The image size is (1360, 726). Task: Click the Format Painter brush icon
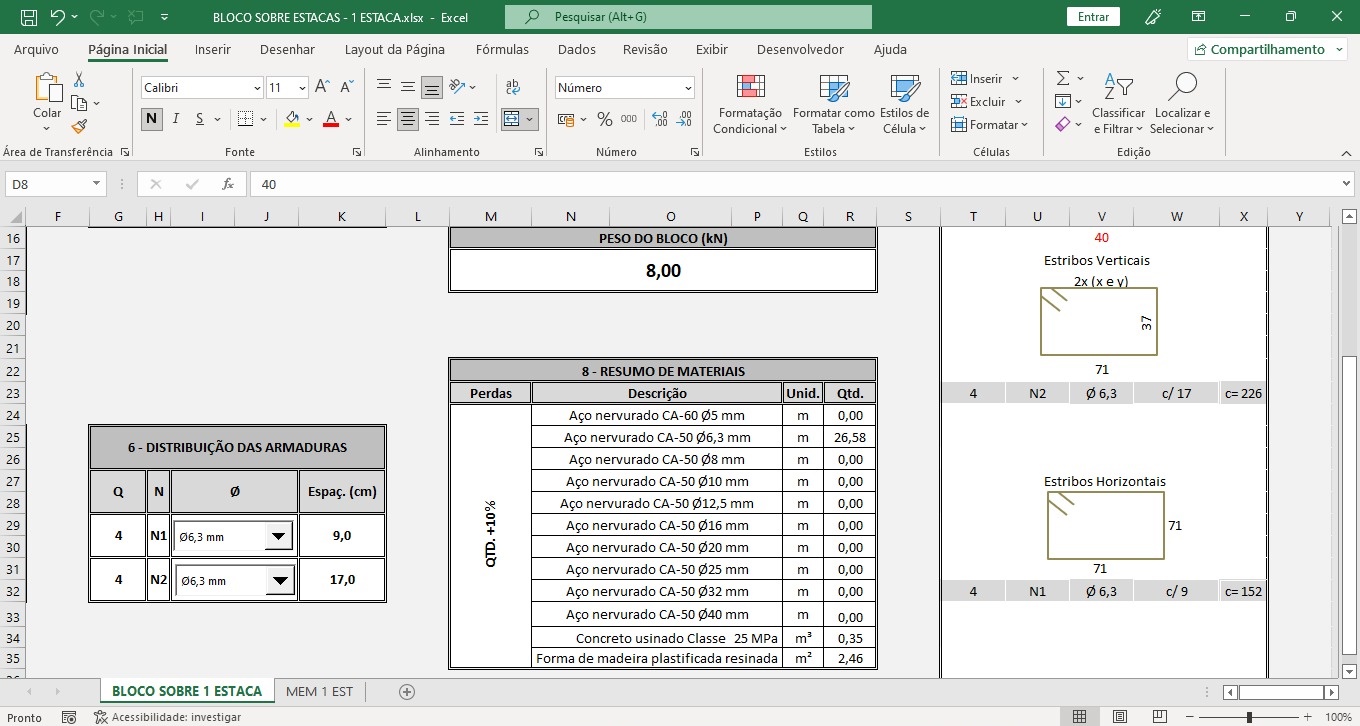(79, 126)
